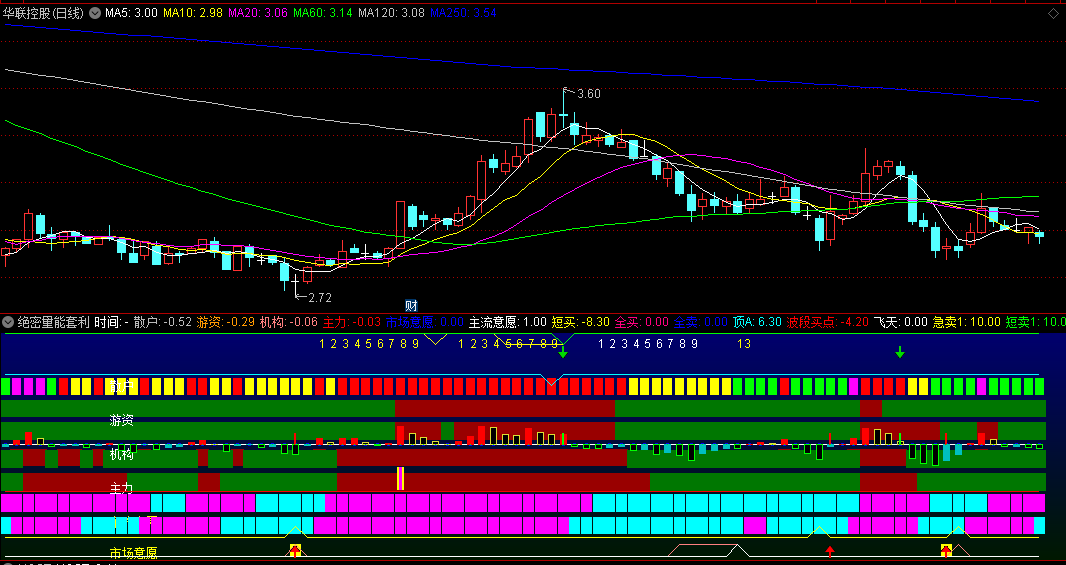Click the 顶A: 6.30 value

click(x=757, y=322)
